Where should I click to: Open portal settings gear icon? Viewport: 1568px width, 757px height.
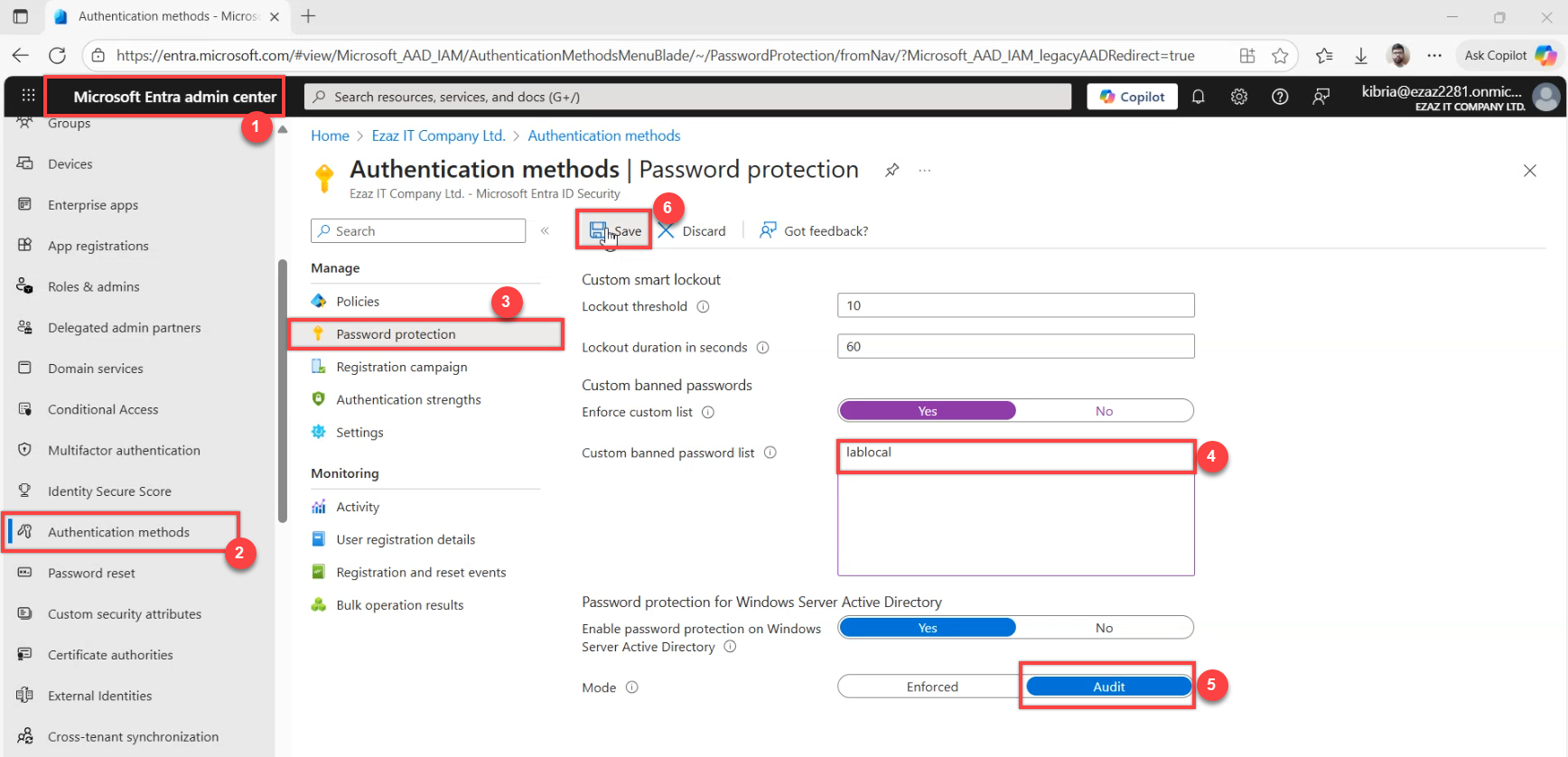tap(1238, 97)
